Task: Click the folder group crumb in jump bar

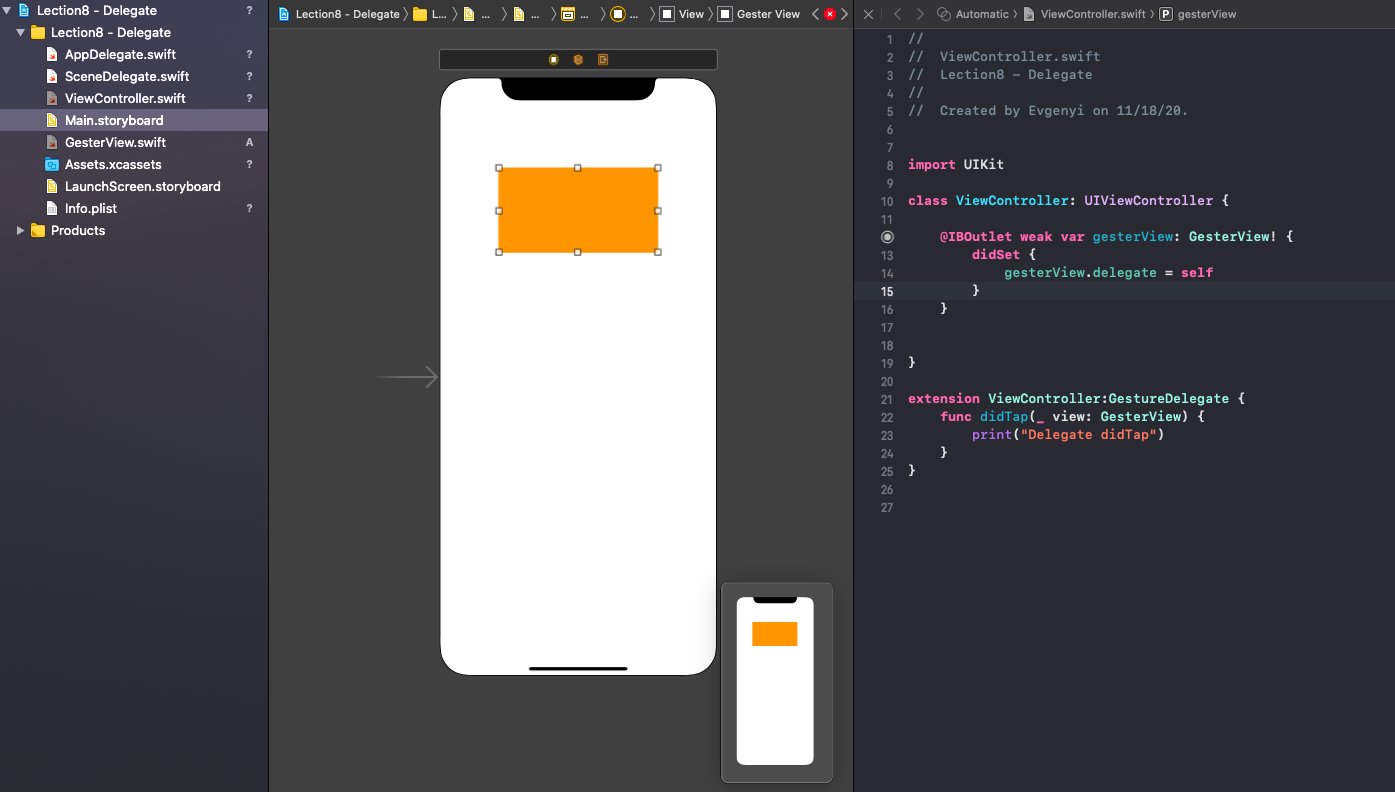Action: coord(430,14)
